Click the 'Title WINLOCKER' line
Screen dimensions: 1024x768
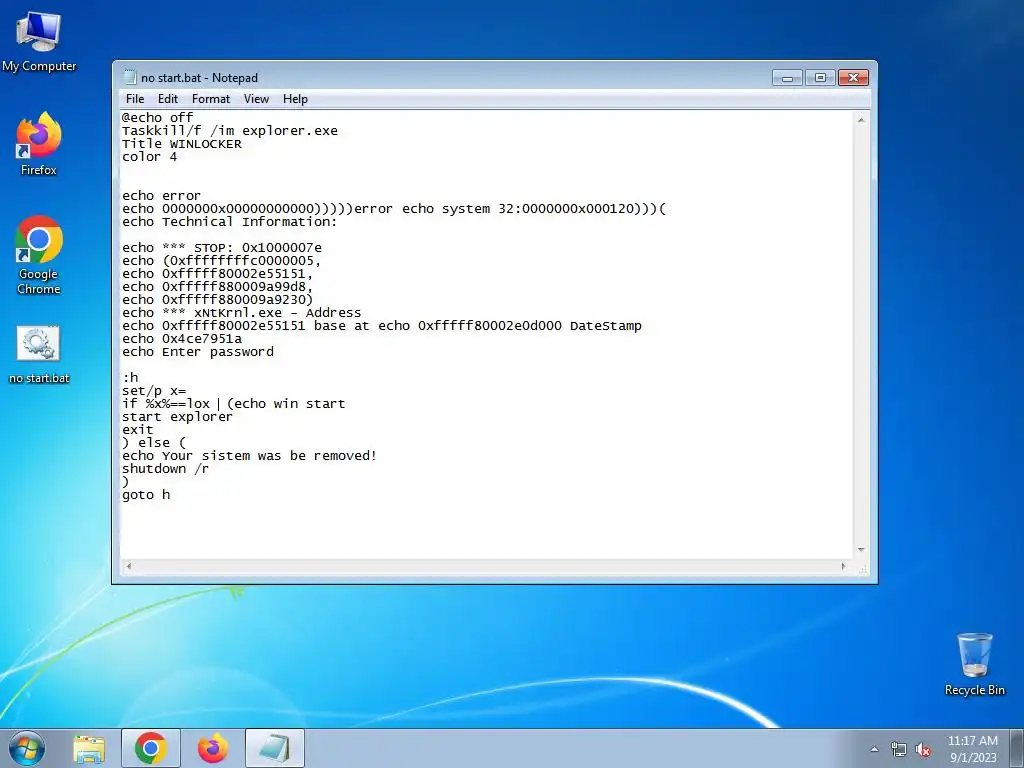(182, 144)
